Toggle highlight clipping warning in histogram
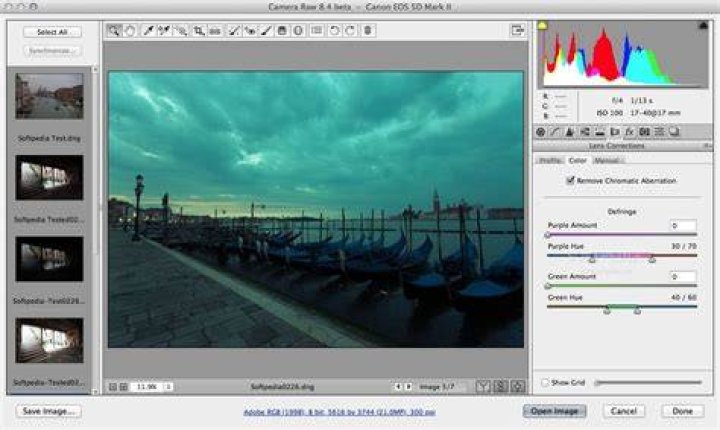This screenshot has width=720, height=430. (x=703, y=25)
